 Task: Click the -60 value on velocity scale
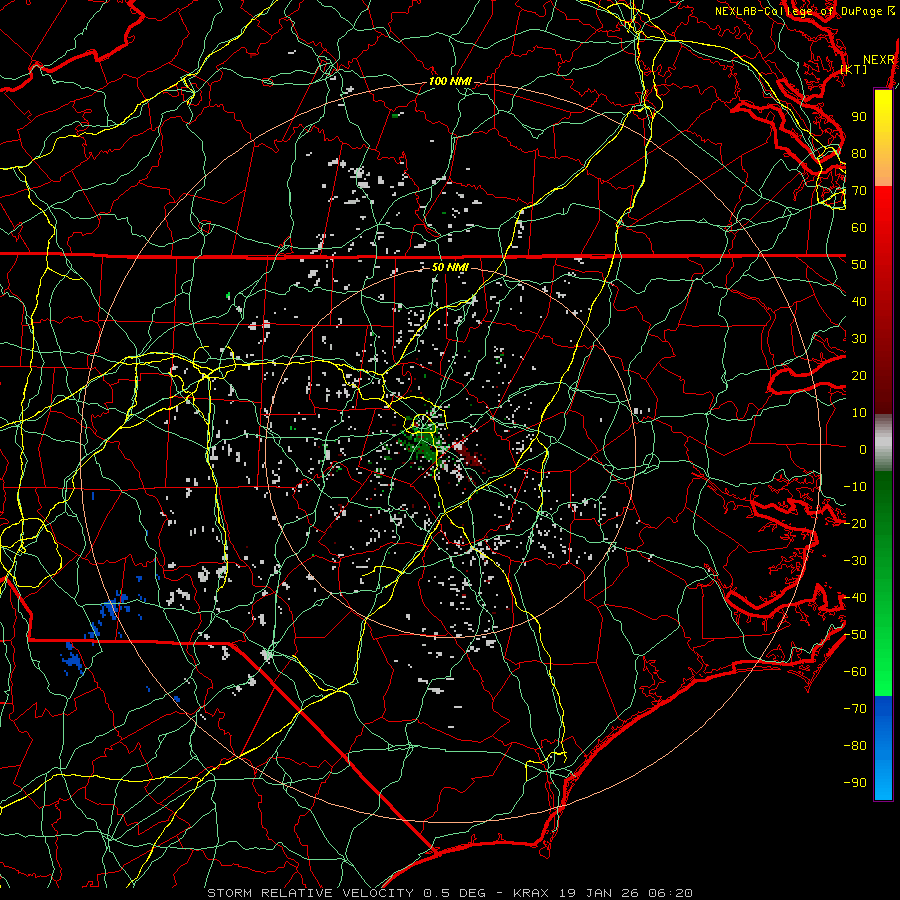click(855, 672)
